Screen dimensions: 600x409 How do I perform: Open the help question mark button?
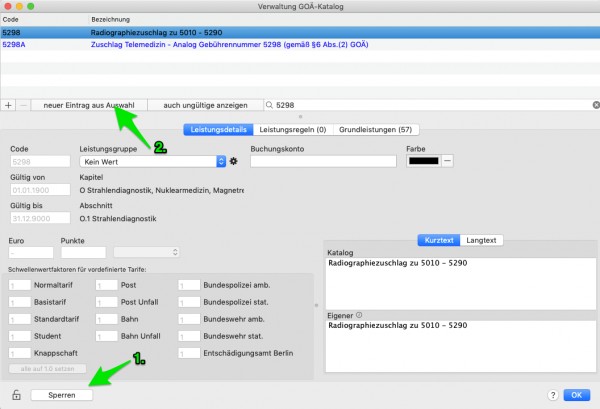553,395
